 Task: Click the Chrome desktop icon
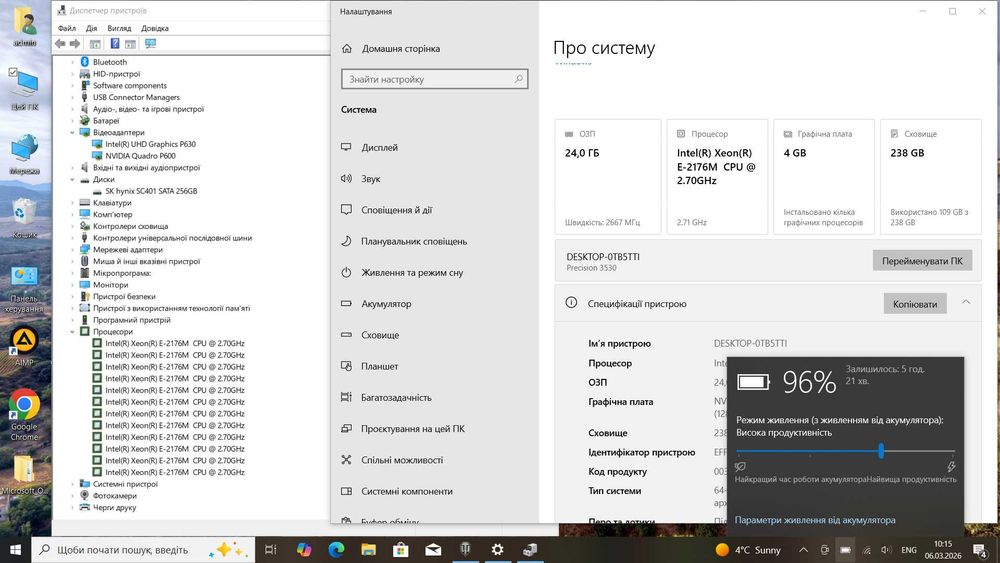(x=24, y=414)
